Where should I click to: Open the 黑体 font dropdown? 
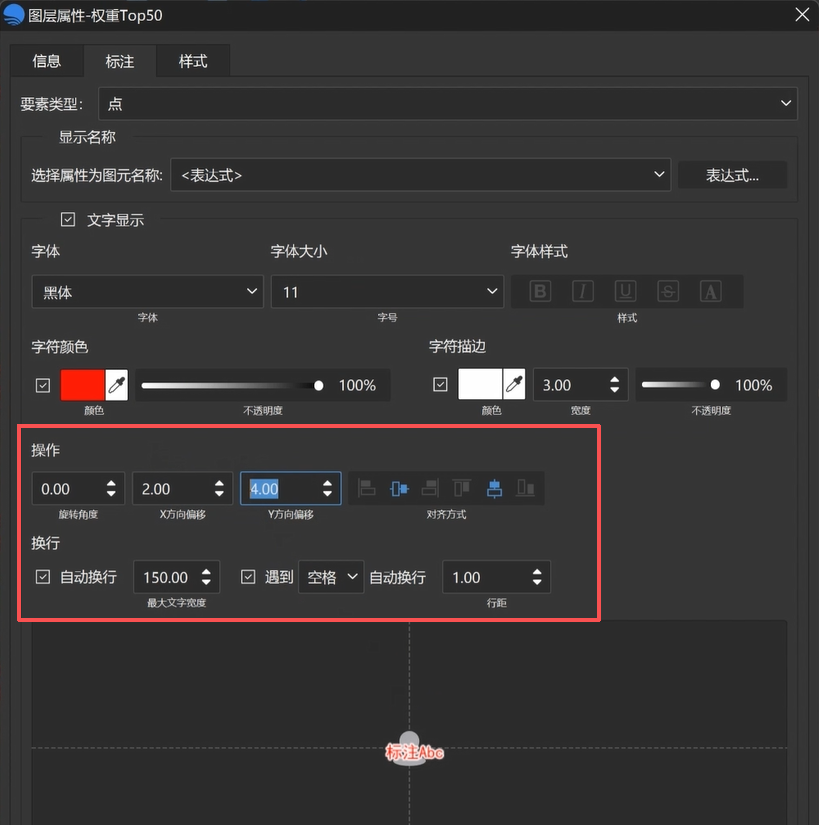(x=147, y=291)
